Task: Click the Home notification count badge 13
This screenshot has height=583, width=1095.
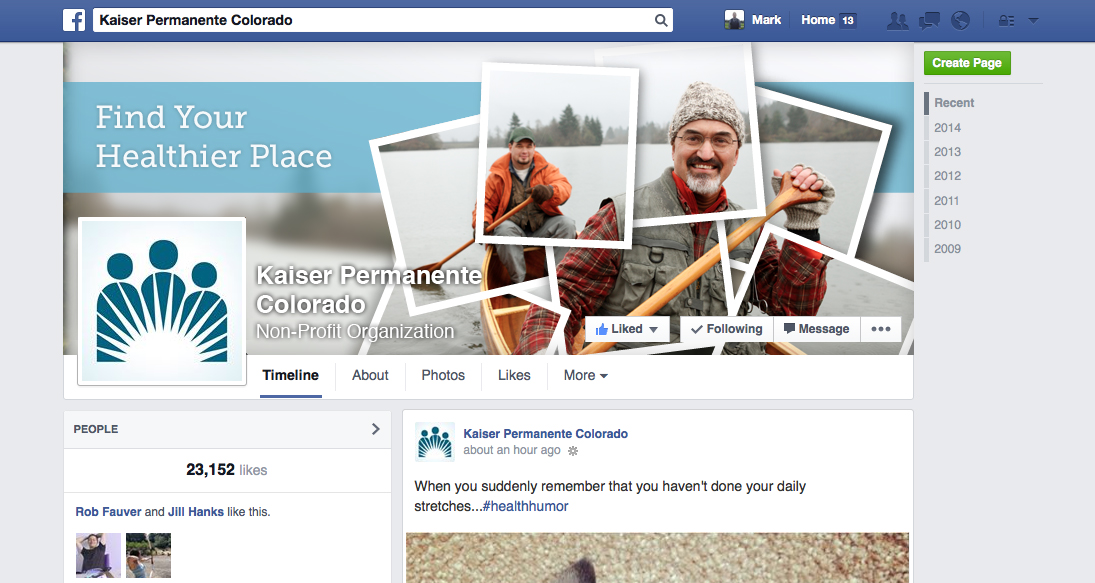Action: (x=847, y=20)
